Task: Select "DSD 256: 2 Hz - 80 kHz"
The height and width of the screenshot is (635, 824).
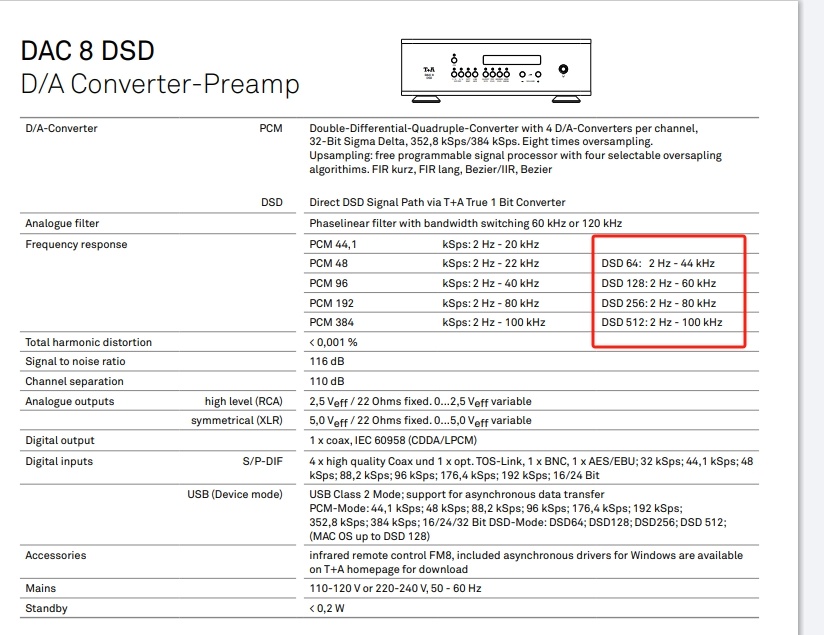Action: [x=658, y=303]
